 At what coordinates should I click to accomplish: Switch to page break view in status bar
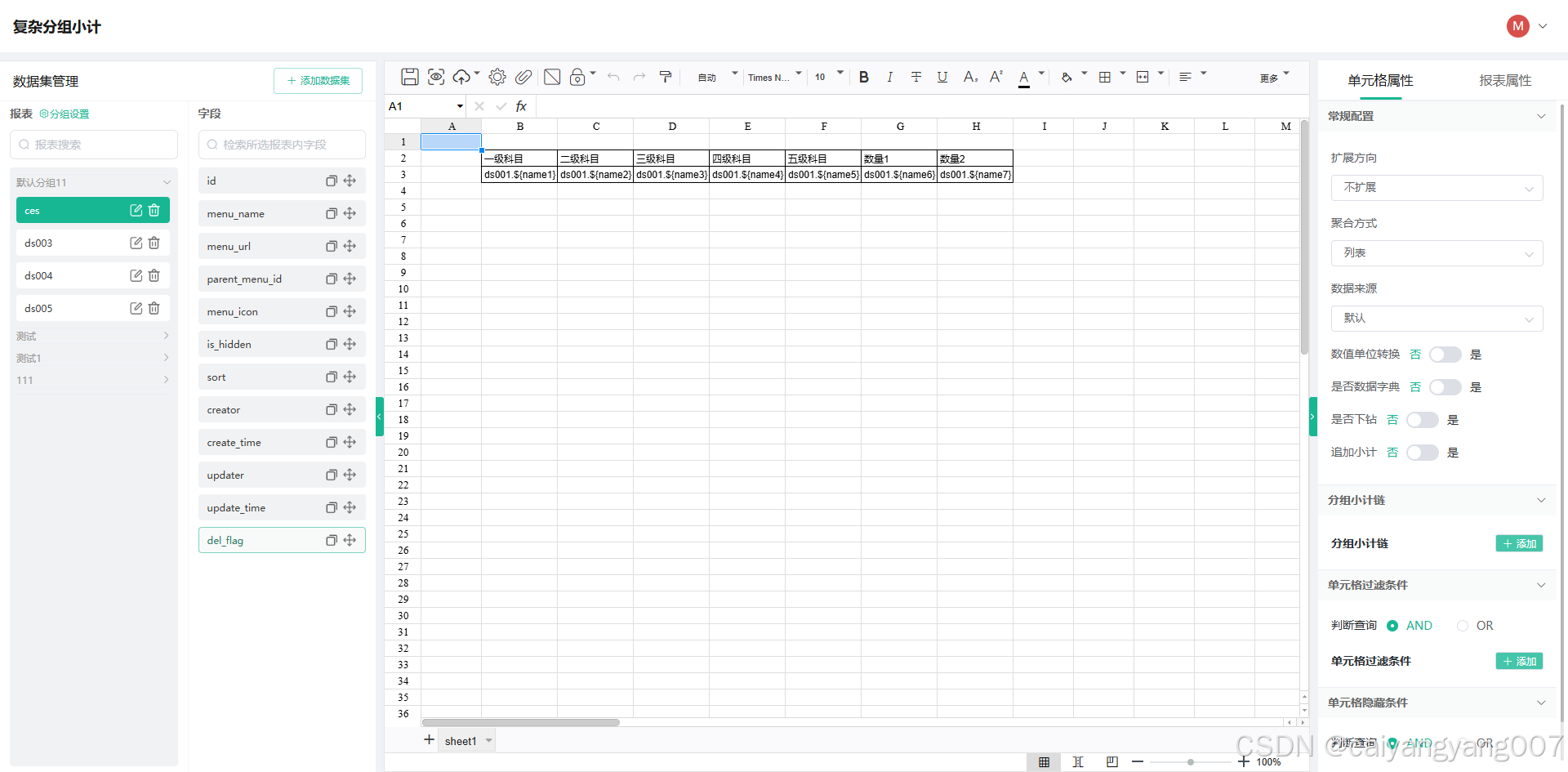(x=1078, y=761)
